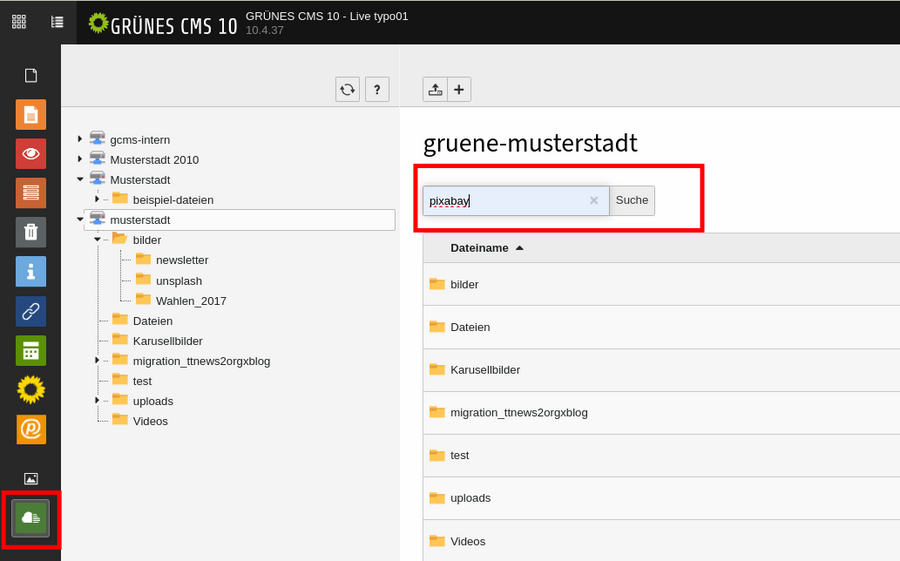This screenshot has height=561, width=900.
Task: Open the Linkvalidator chain icon module
Action: click(x=31, y=311)
